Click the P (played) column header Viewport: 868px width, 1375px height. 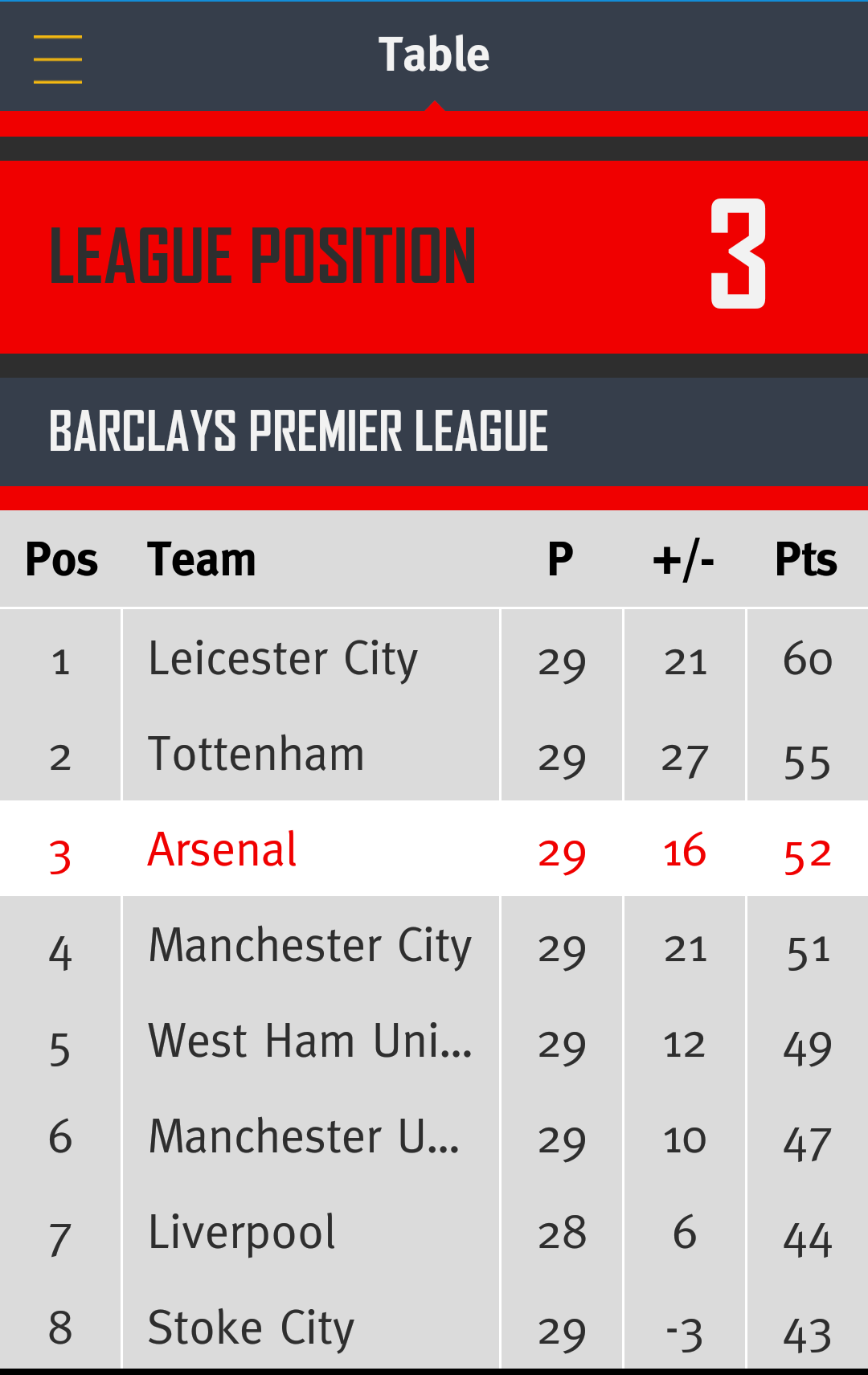pyautogui.click(x=561, y=559)
